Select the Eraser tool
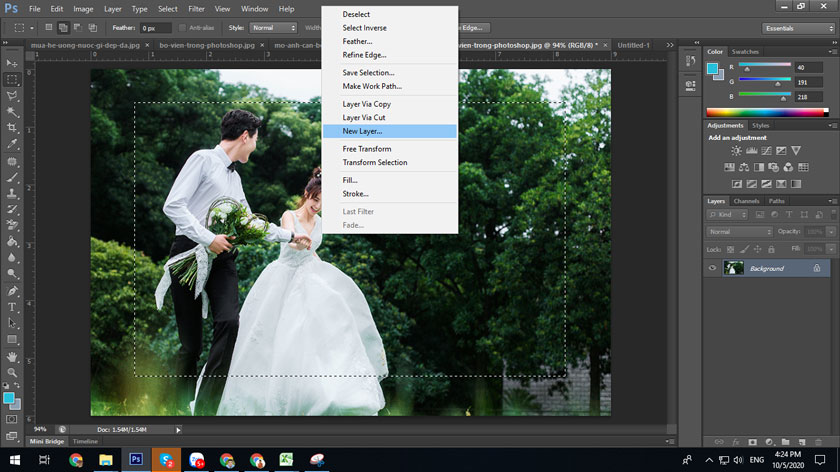Screen dimensions: 840x472 tap(12, 225)
